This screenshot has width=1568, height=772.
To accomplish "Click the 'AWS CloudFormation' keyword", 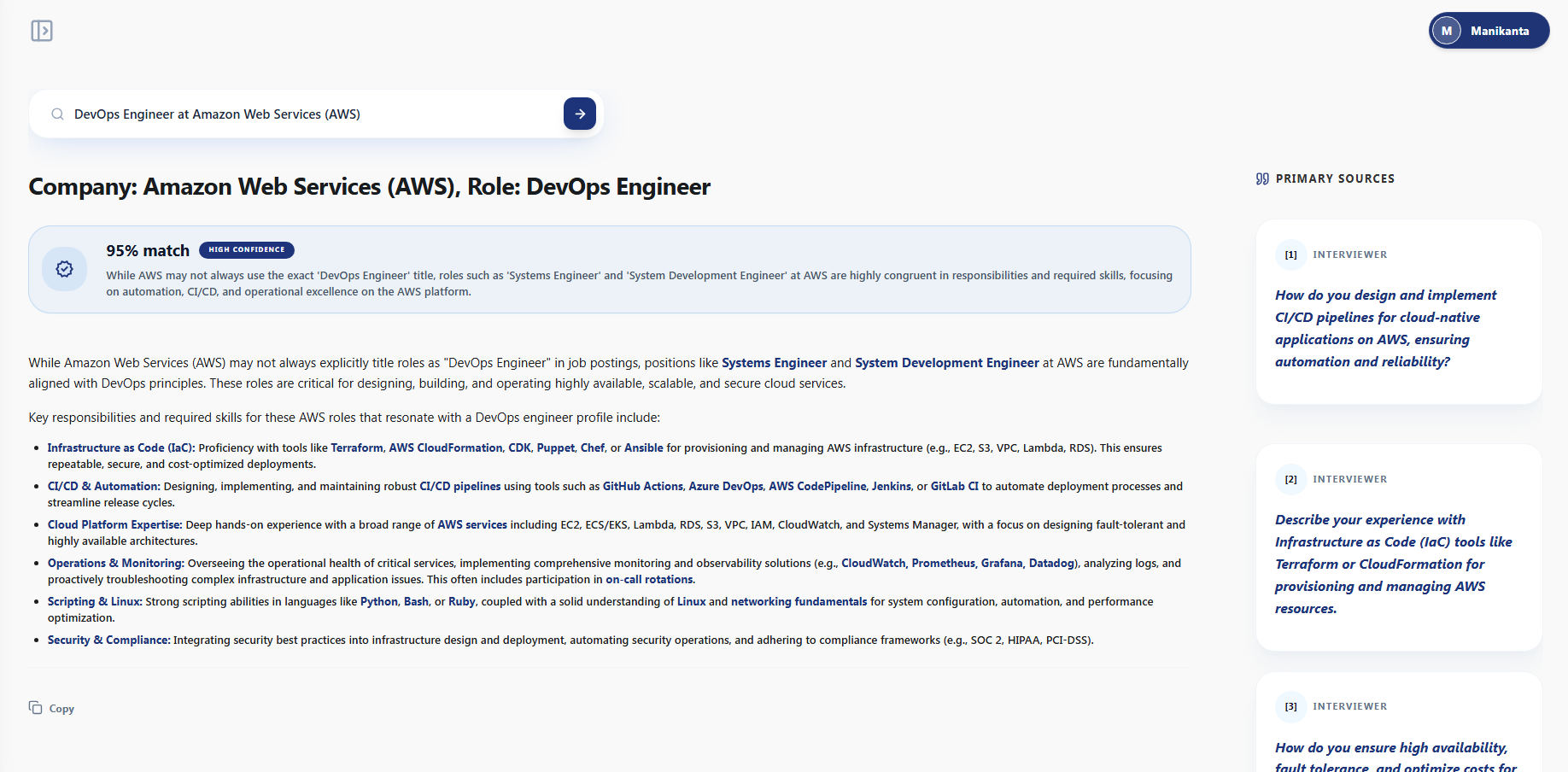I will 446,447.
